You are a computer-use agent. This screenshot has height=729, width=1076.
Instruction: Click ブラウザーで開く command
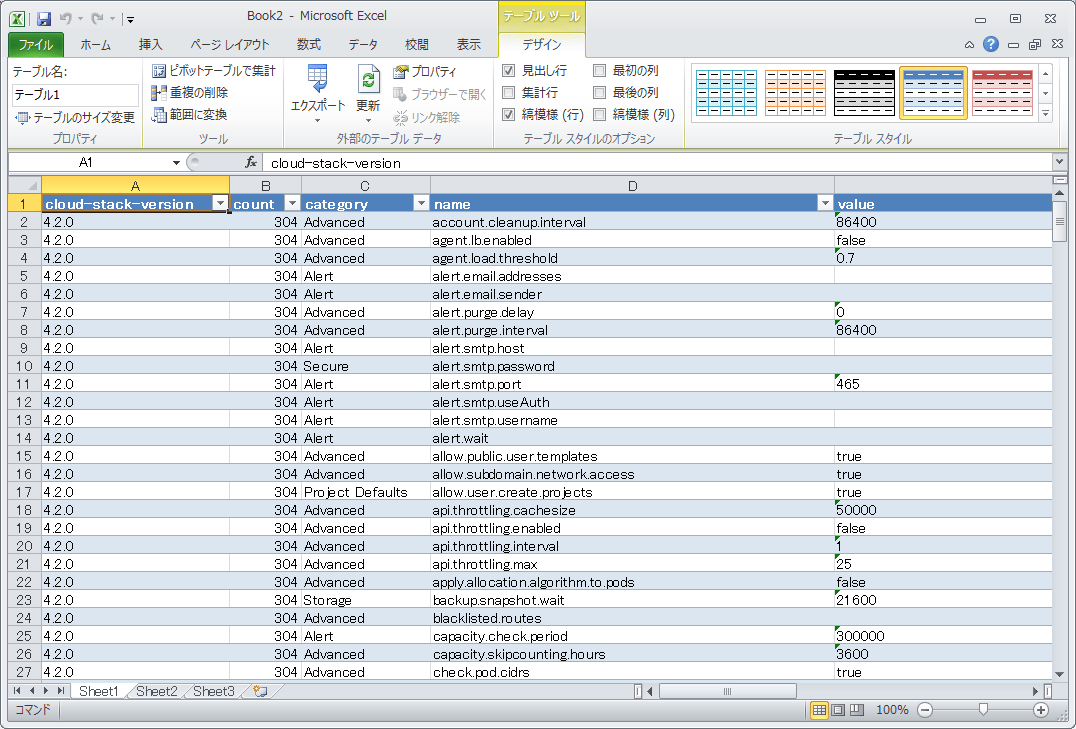(440, 94)
